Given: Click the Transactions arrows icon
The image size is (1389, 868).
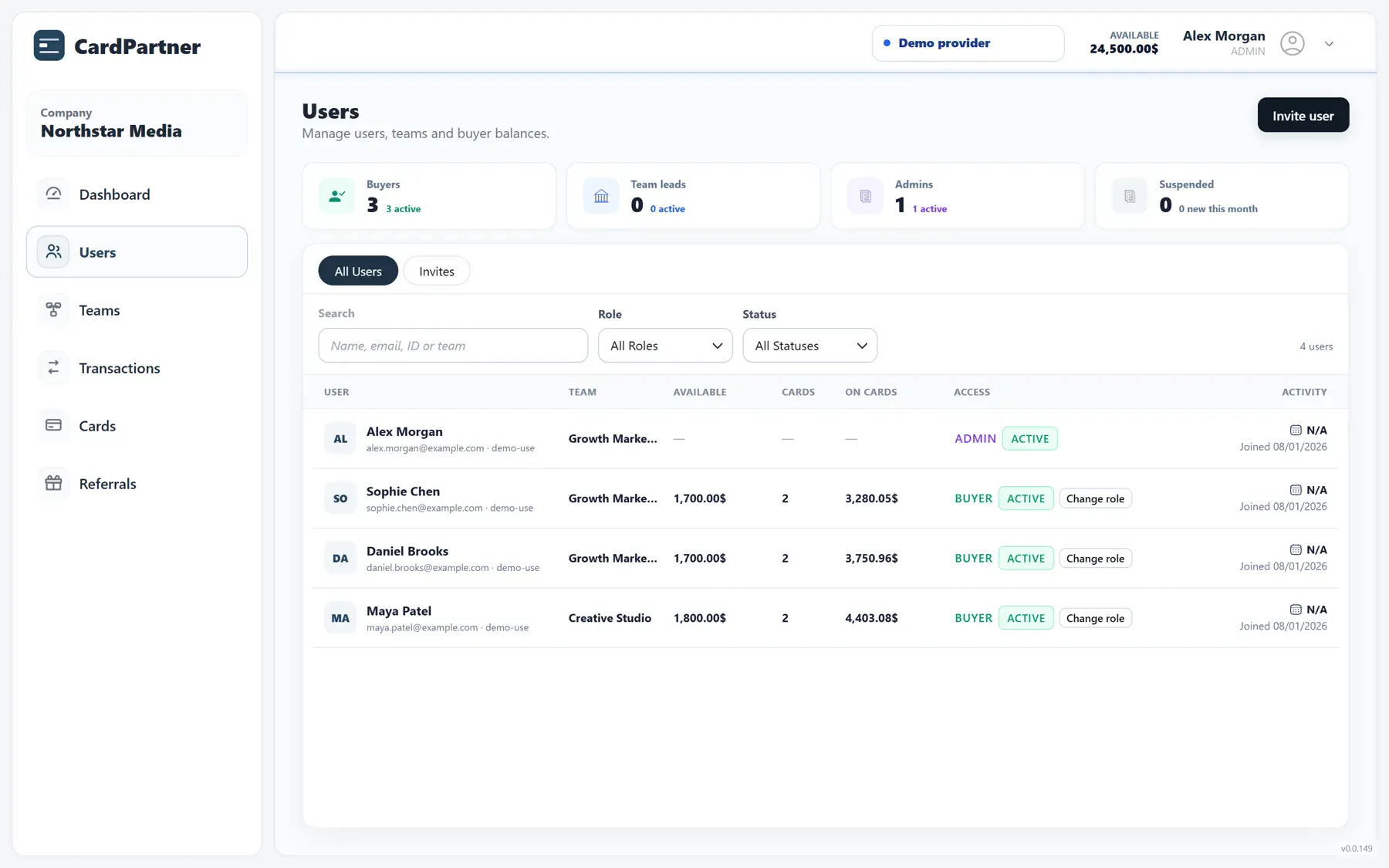Looking at the screenshot, I should coord(53,367).
